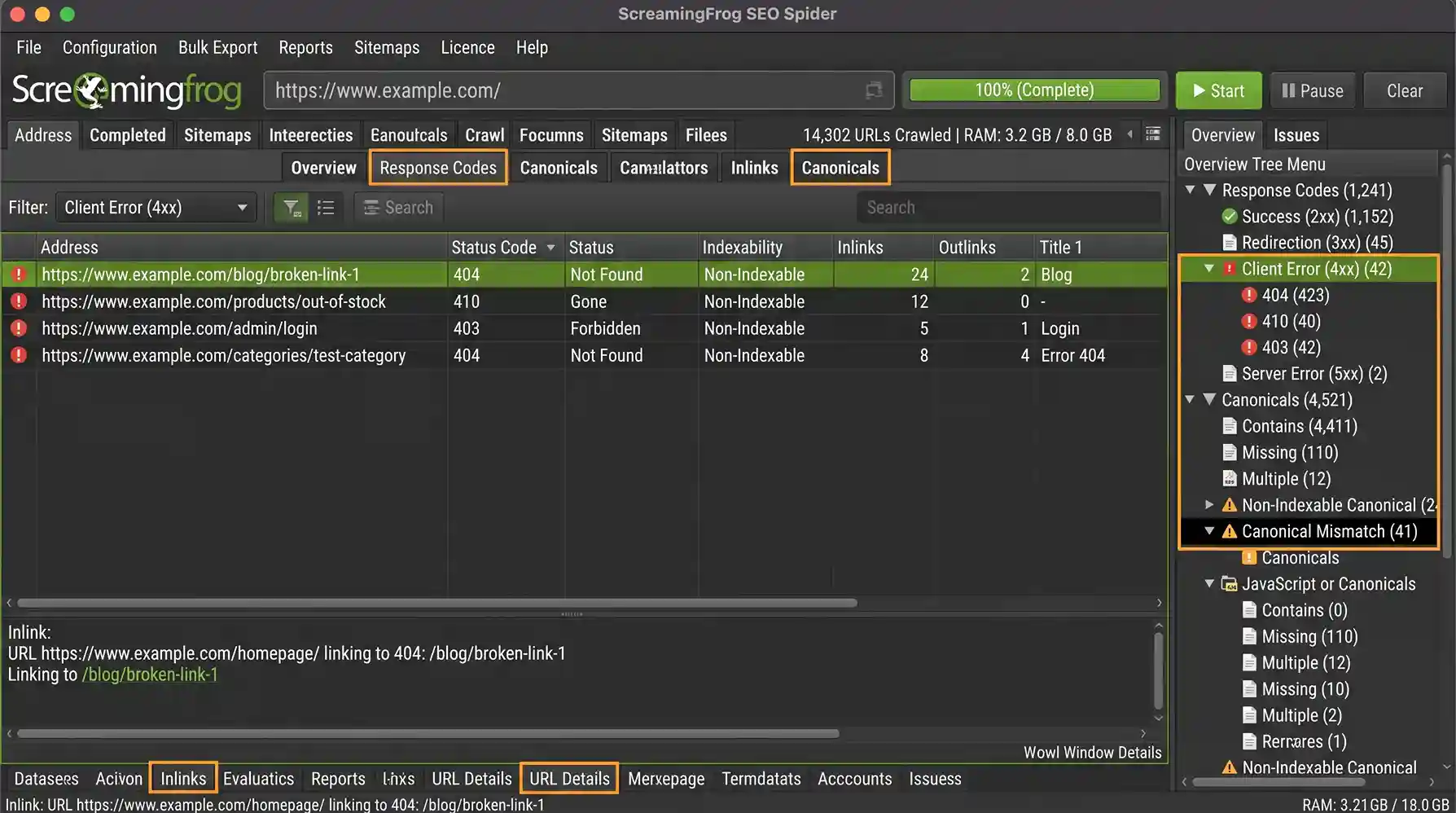This screenshot has width=1456, height=813.
Task: Click error icon for test-category row
Action: 19,355
